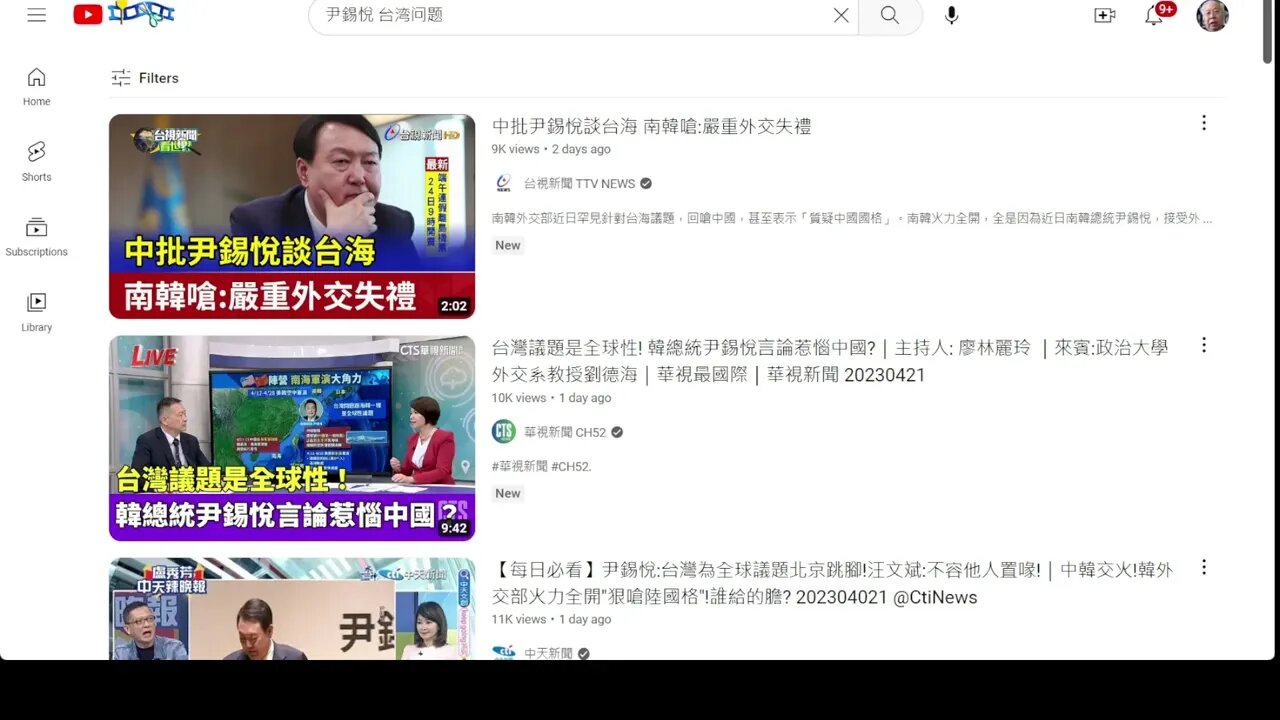
Task: Open the account avatar menu
Action: tap(1212, 15)
